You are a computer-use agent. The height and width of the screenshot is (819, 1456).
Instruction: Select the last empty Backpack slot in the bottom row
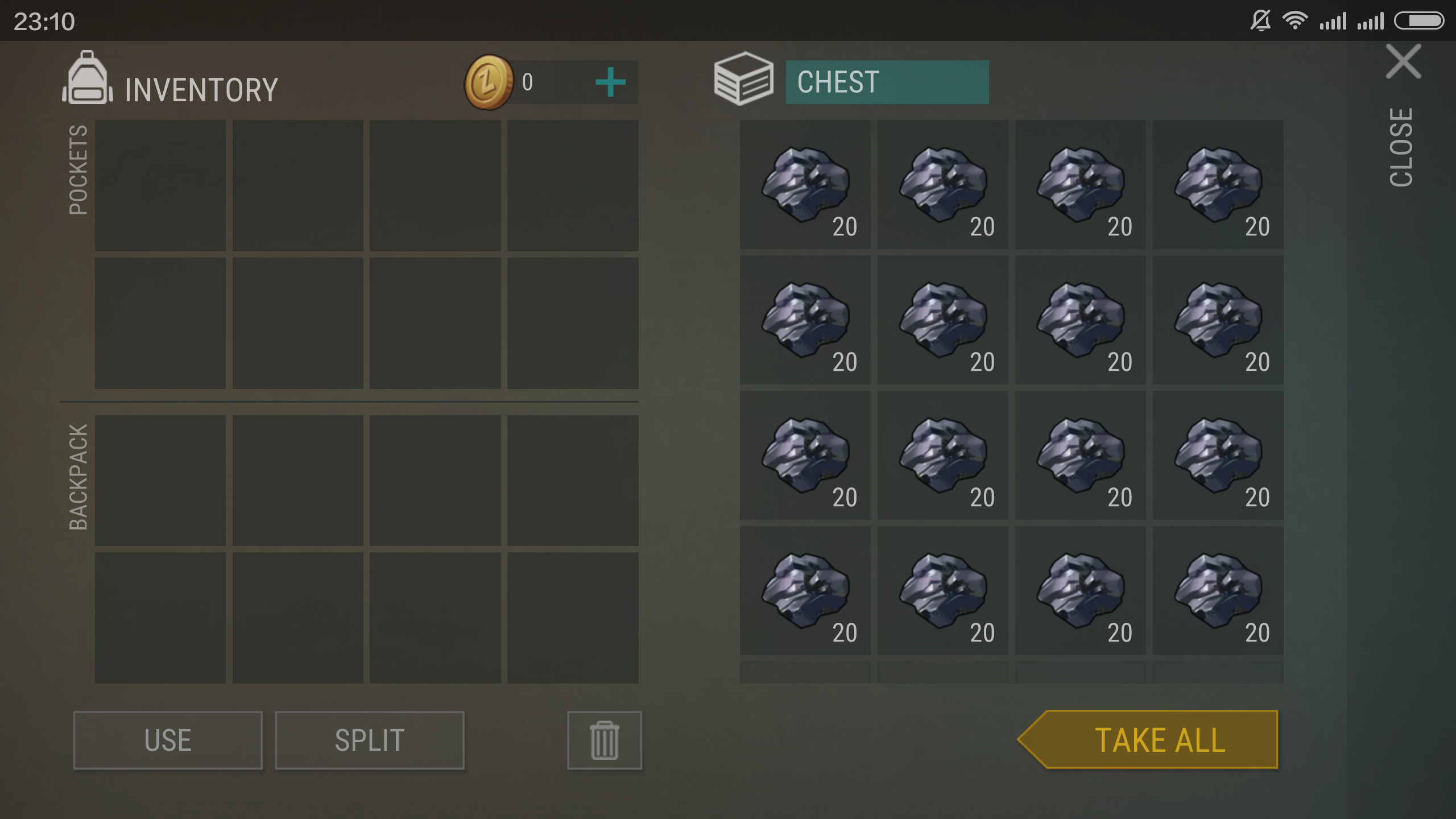(x=573, y=618)
